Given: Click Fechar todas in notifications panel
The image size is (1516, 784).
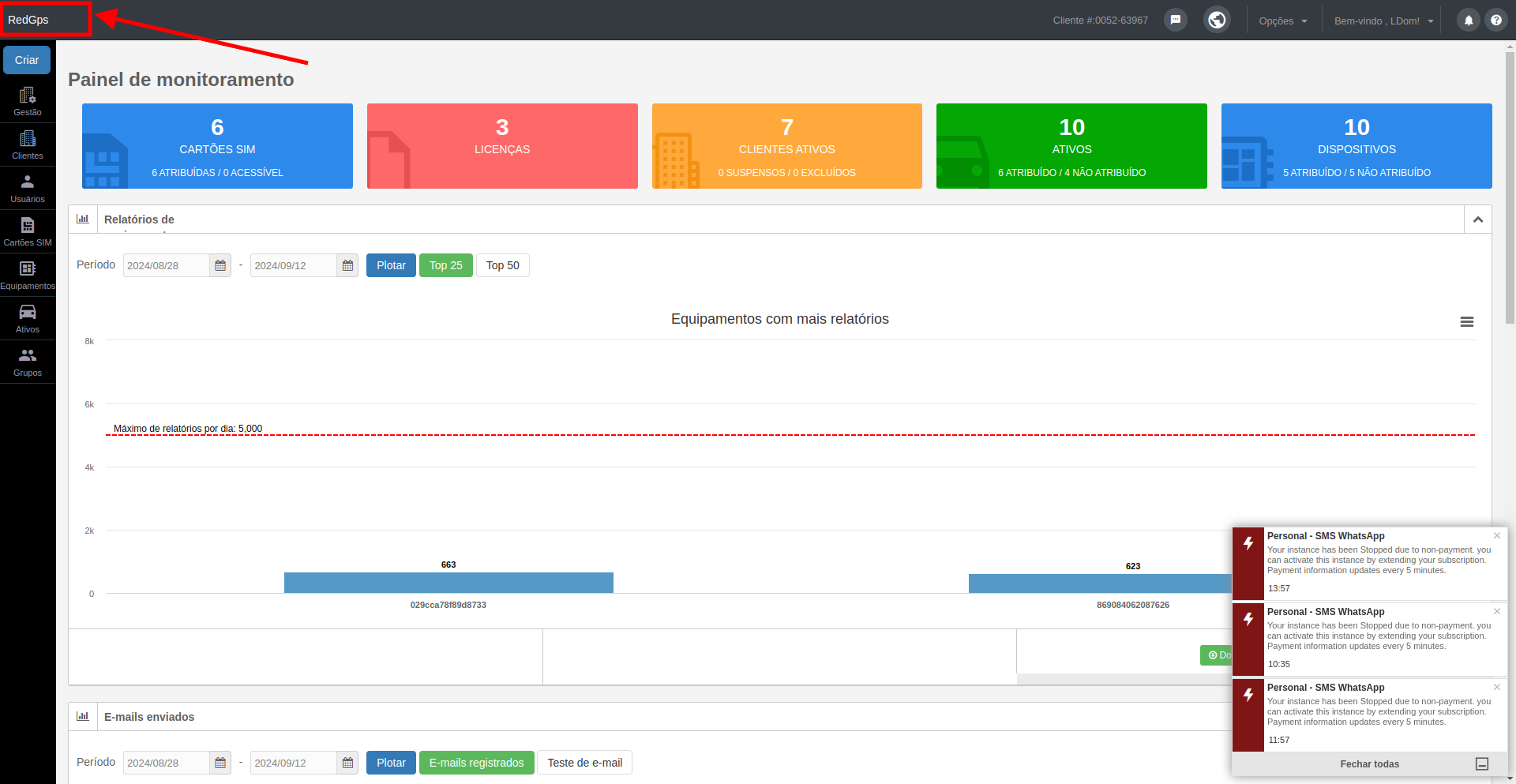Looking at the screenshot, I should 1369,764.
